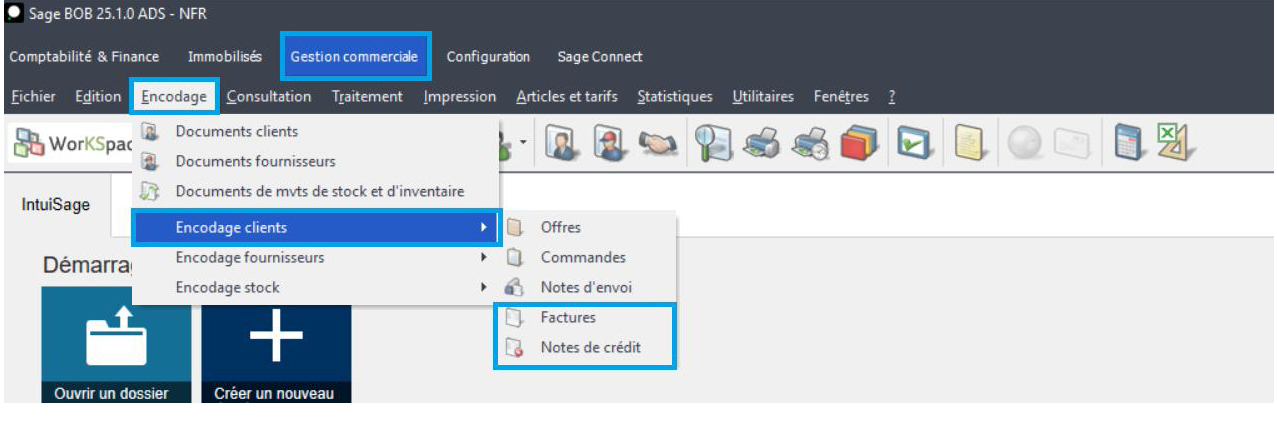Open the small toolbar dropdown arrow
1277x421 pixels.
pos(523,146)
